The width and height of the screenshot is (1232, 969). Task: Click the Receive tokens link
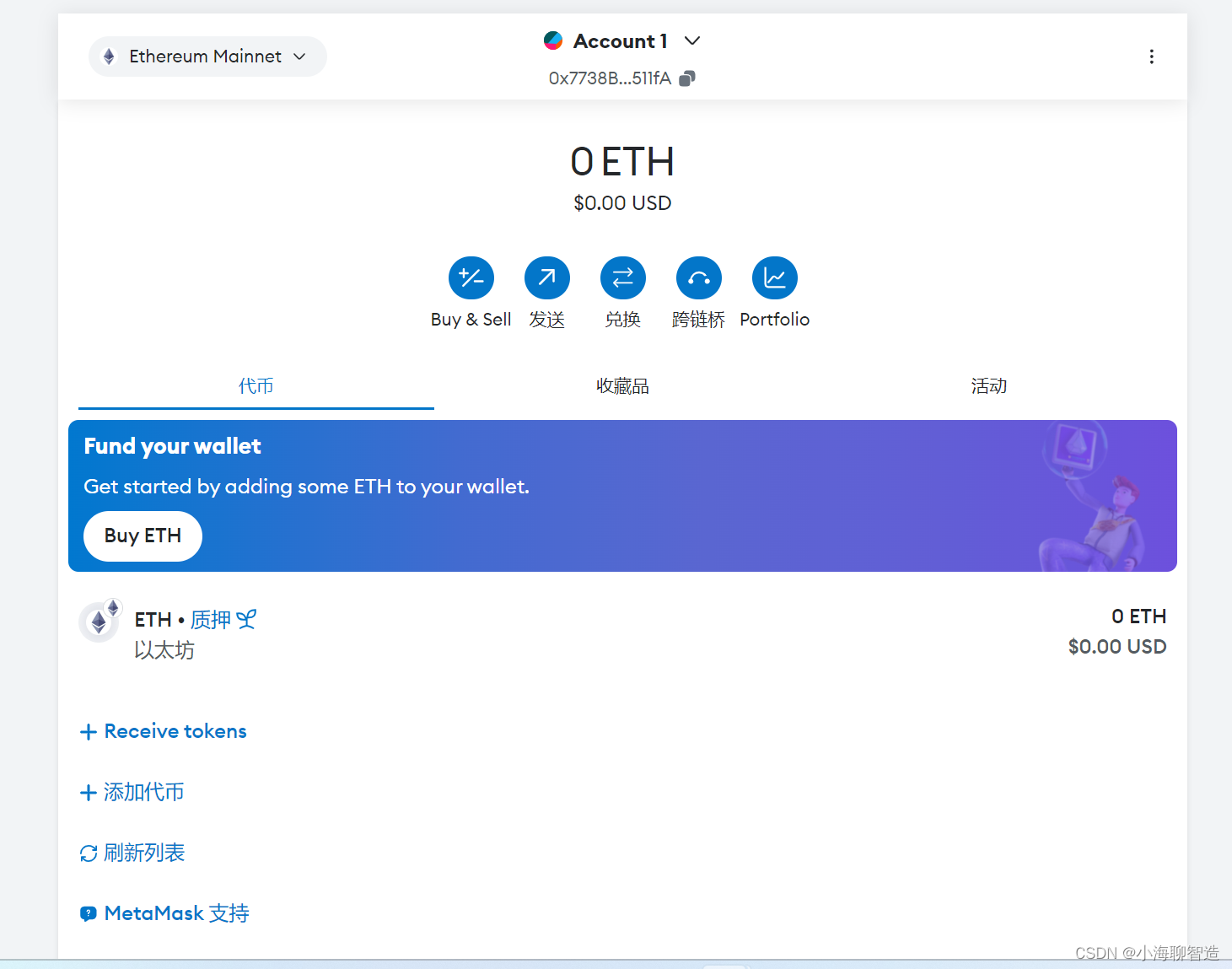(x=175, y=731)
